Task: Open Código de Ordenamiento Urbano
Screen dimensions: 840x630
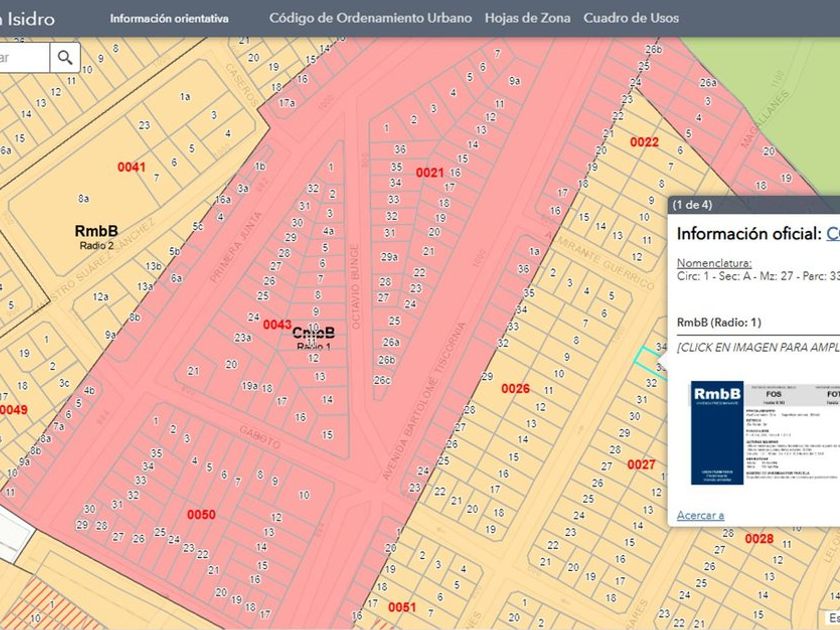Action: tap(370, 19)
